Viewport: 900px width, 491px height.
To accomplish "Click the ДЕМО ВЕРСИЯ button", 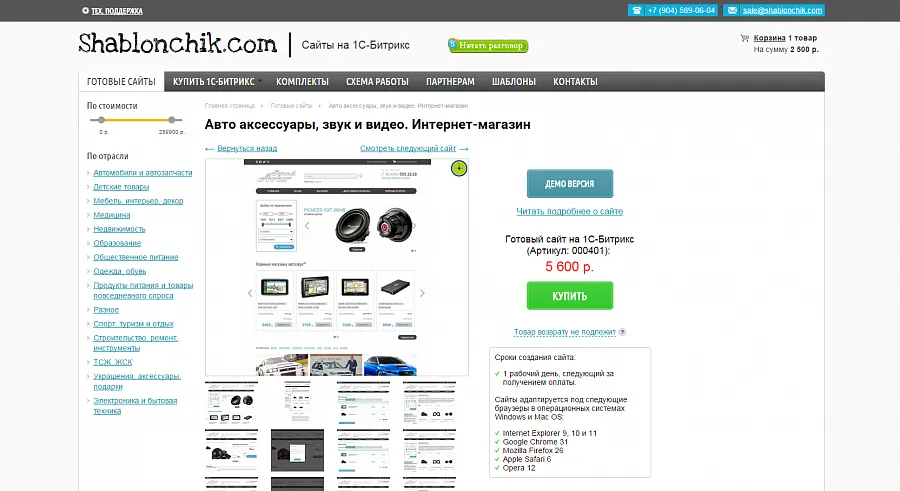I will 570,184.
